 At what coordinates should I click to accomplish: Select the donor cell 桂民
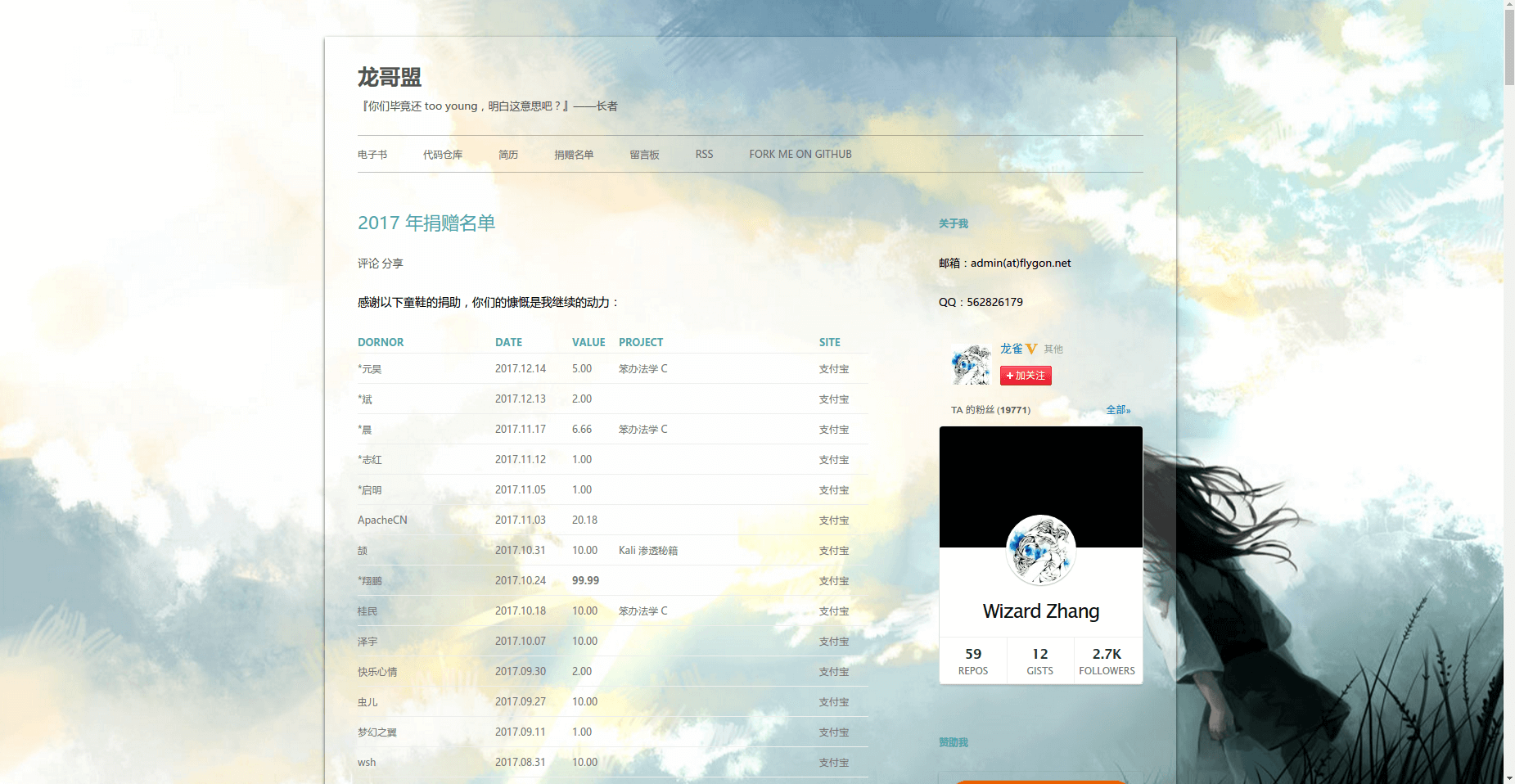367,611
